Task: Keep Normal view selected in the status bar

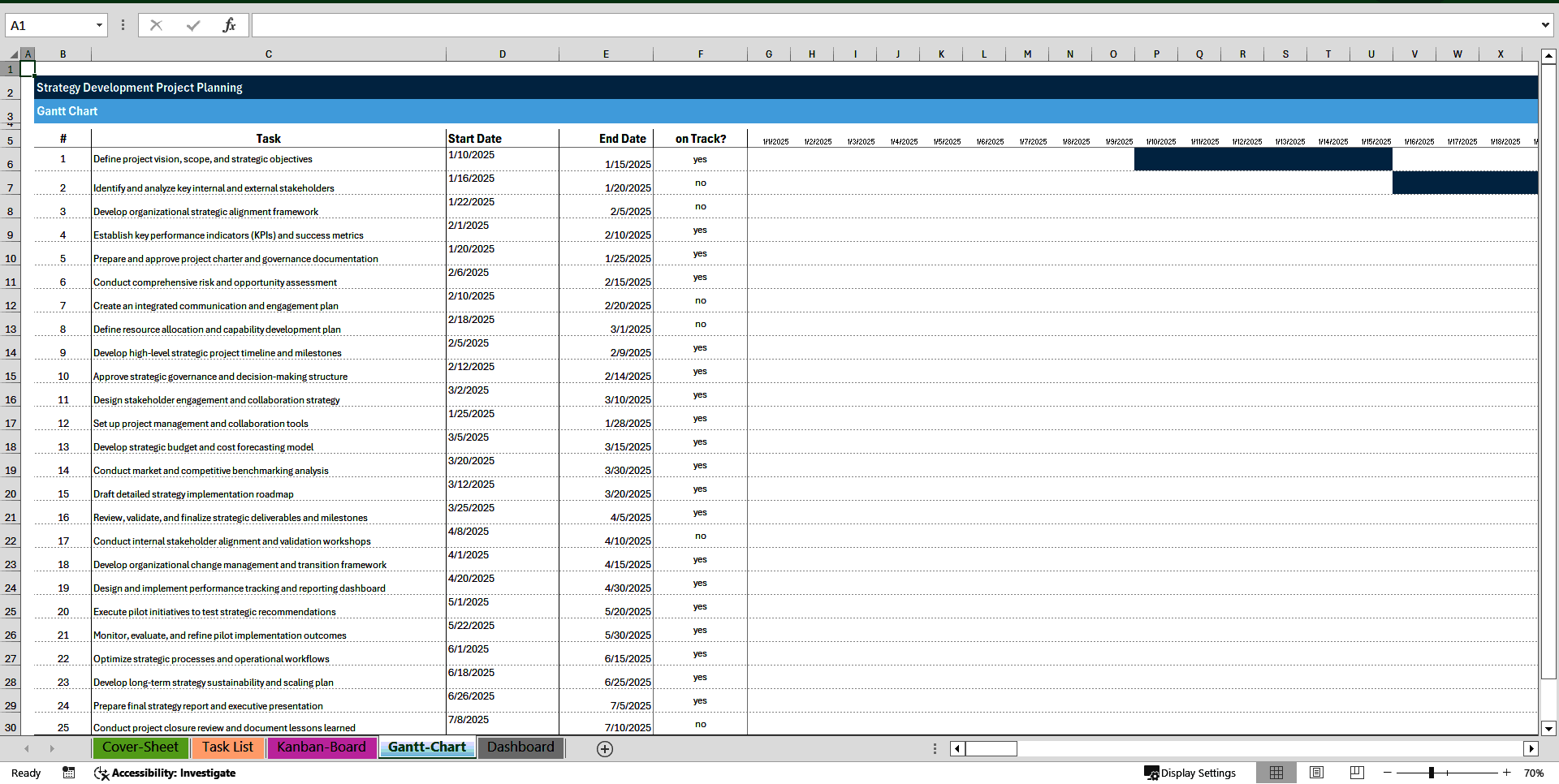Action: click(1276, 773)
